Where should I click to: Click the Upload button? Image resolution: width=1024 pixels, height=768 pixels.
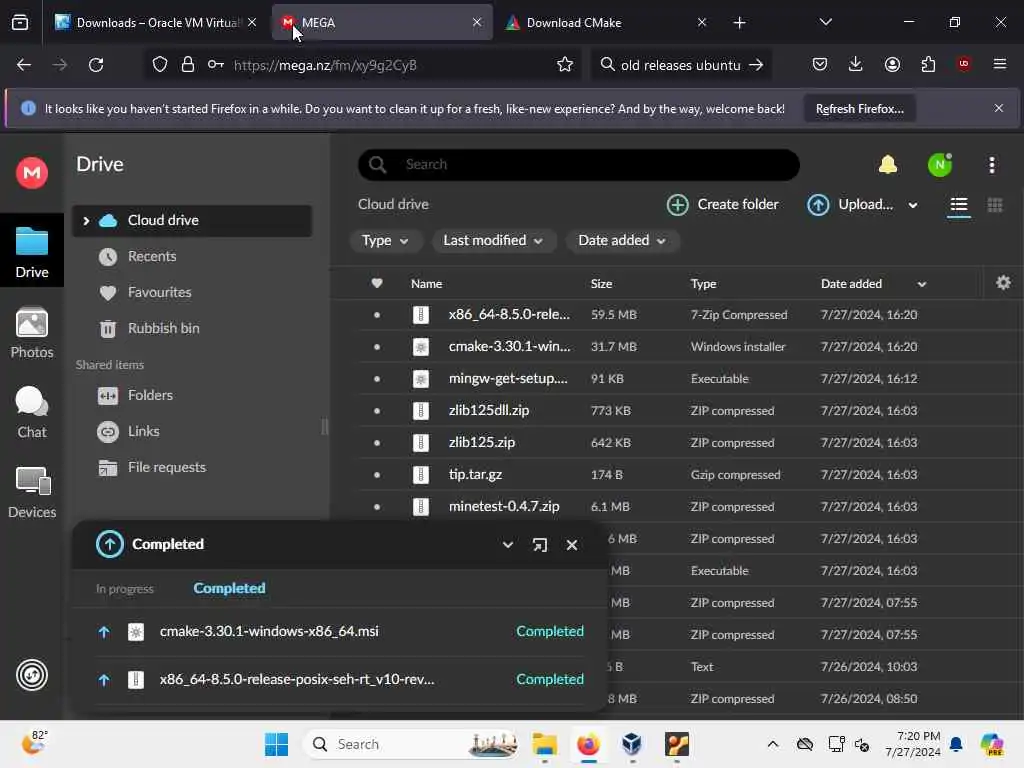pyautogui.click(x=850, y=205)
